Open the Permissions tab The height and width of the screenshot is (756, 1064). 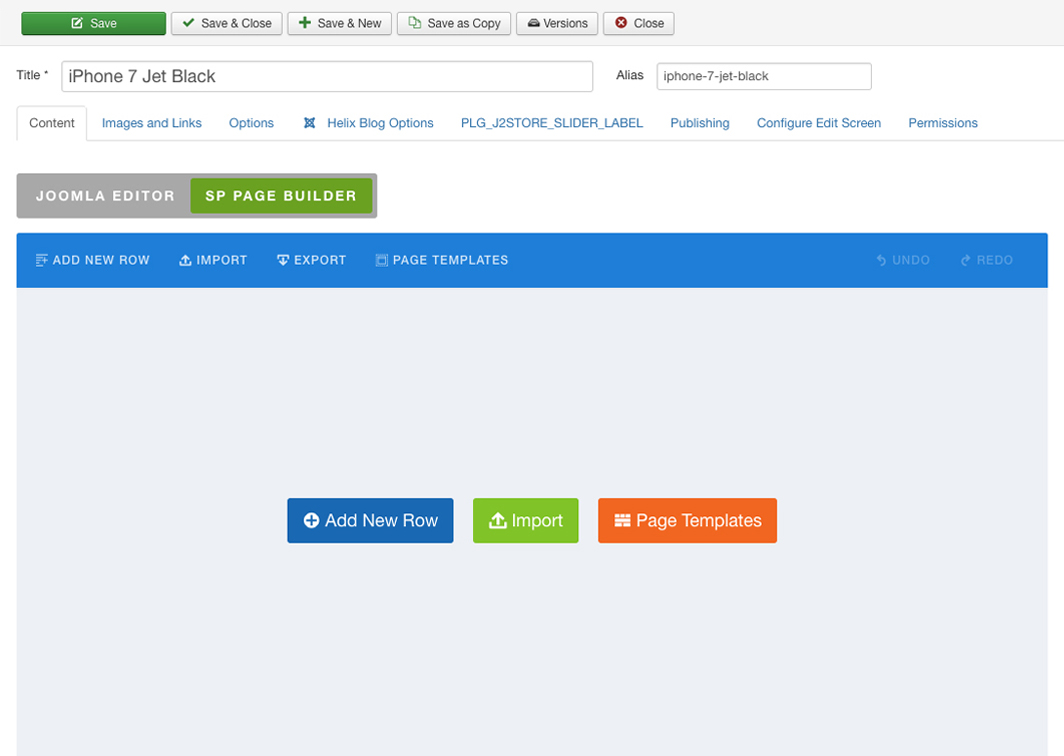(x=943, y=123)
